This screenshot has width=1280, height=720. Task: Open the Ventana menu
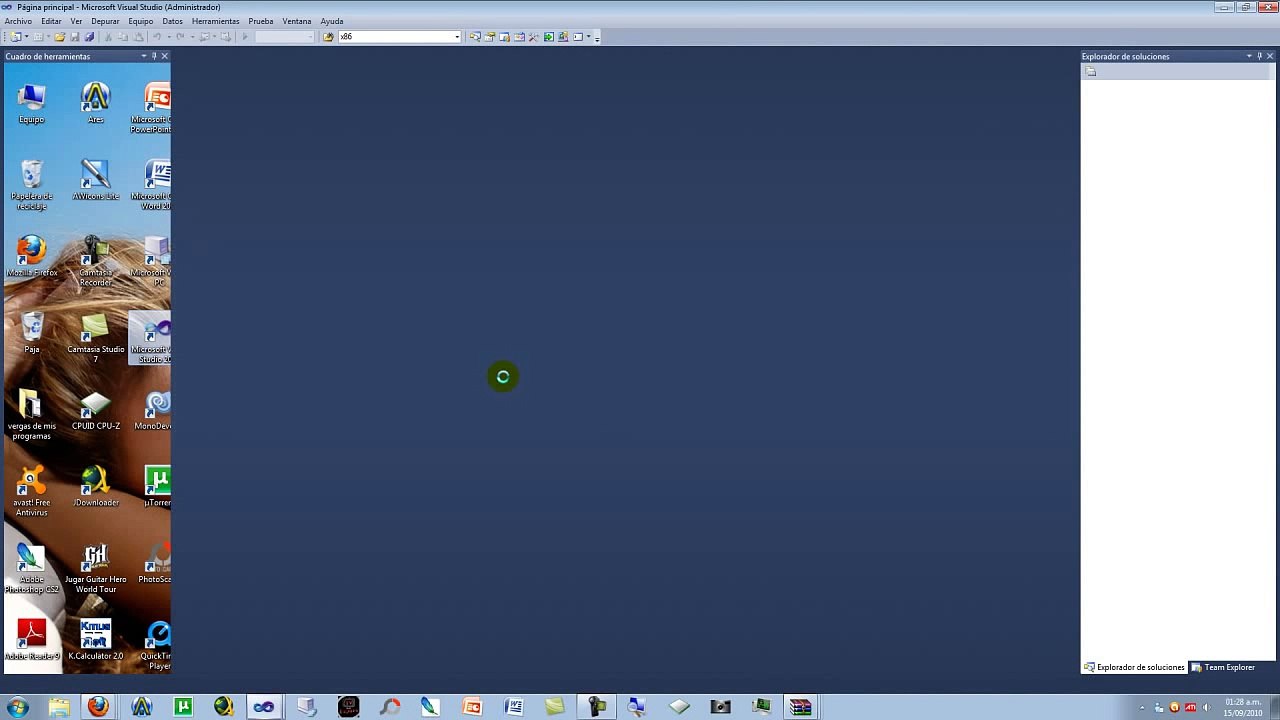[x=297, y=21]
